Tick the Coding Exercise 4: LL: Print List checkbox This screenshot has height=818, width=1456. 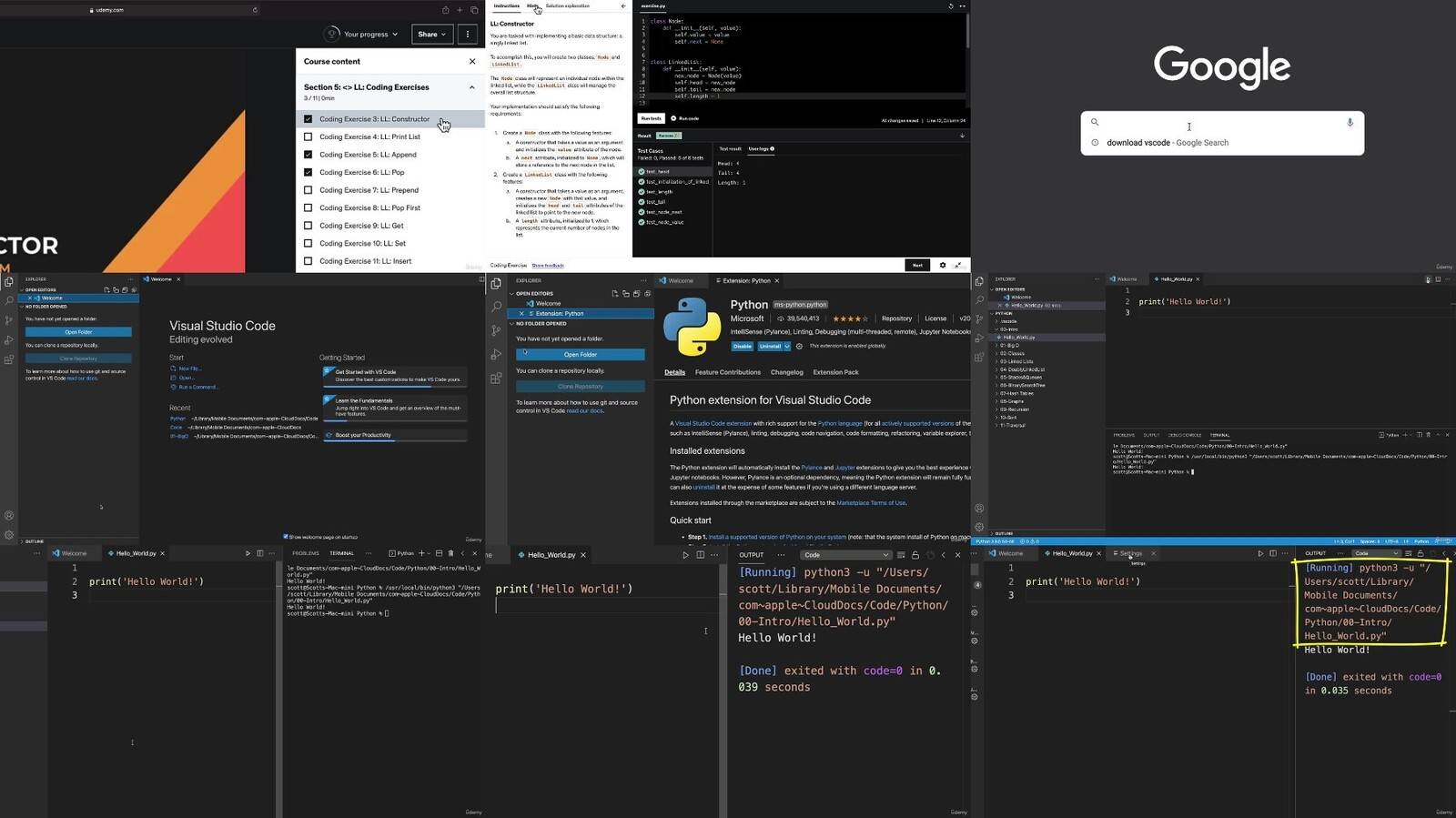pyautogui.click(x=308, y=136)
